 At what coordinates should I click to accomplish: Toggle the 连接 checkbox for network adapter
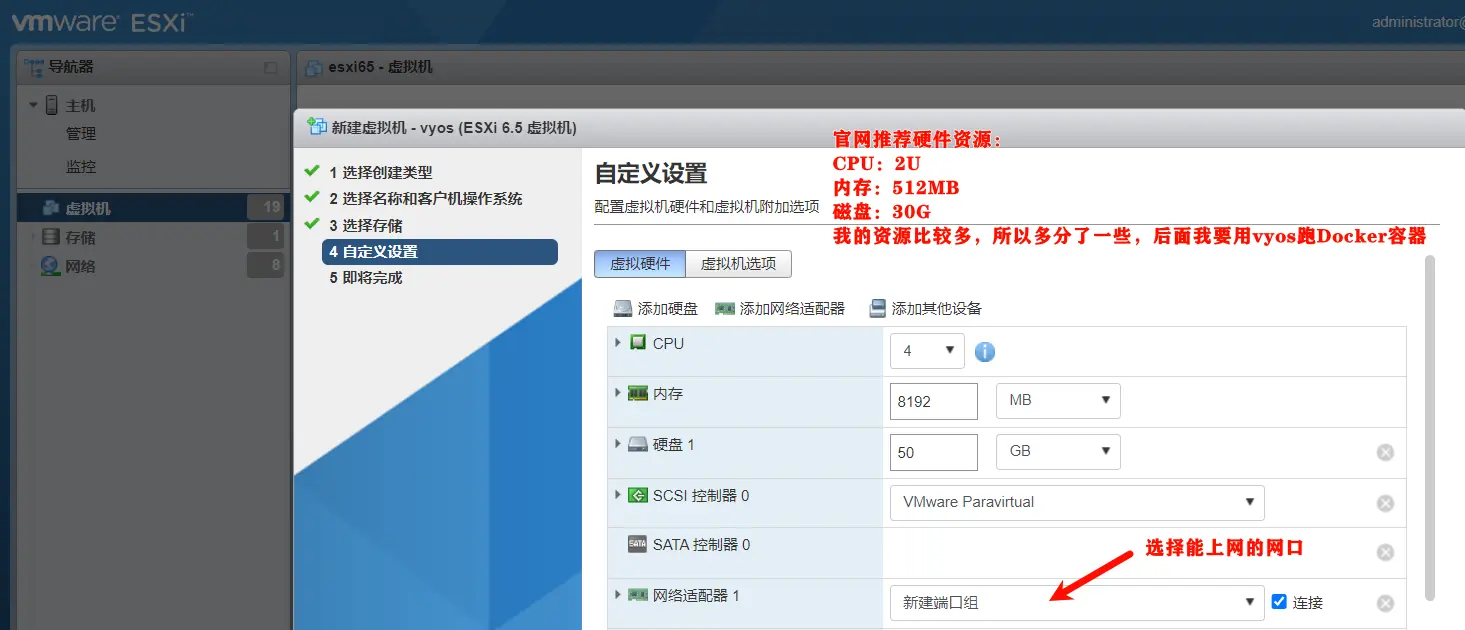[x=1279, y=601]
